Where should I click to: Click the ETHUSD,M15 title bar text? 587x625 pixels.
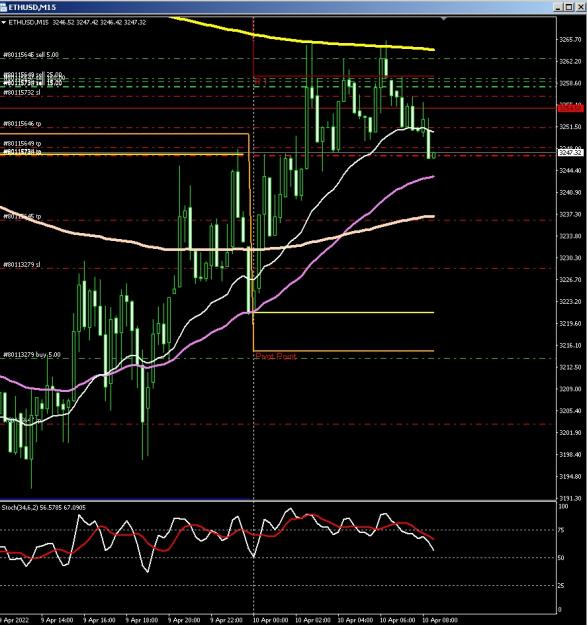click(32, 7)
